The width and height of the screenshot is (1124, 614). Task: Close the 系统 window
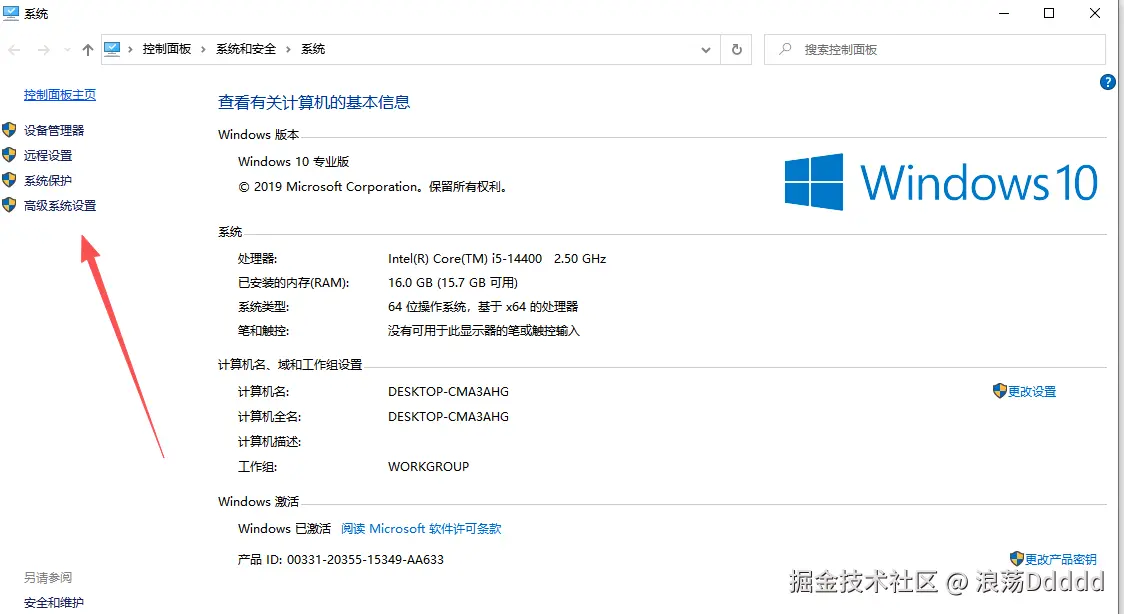[1095, 13]
